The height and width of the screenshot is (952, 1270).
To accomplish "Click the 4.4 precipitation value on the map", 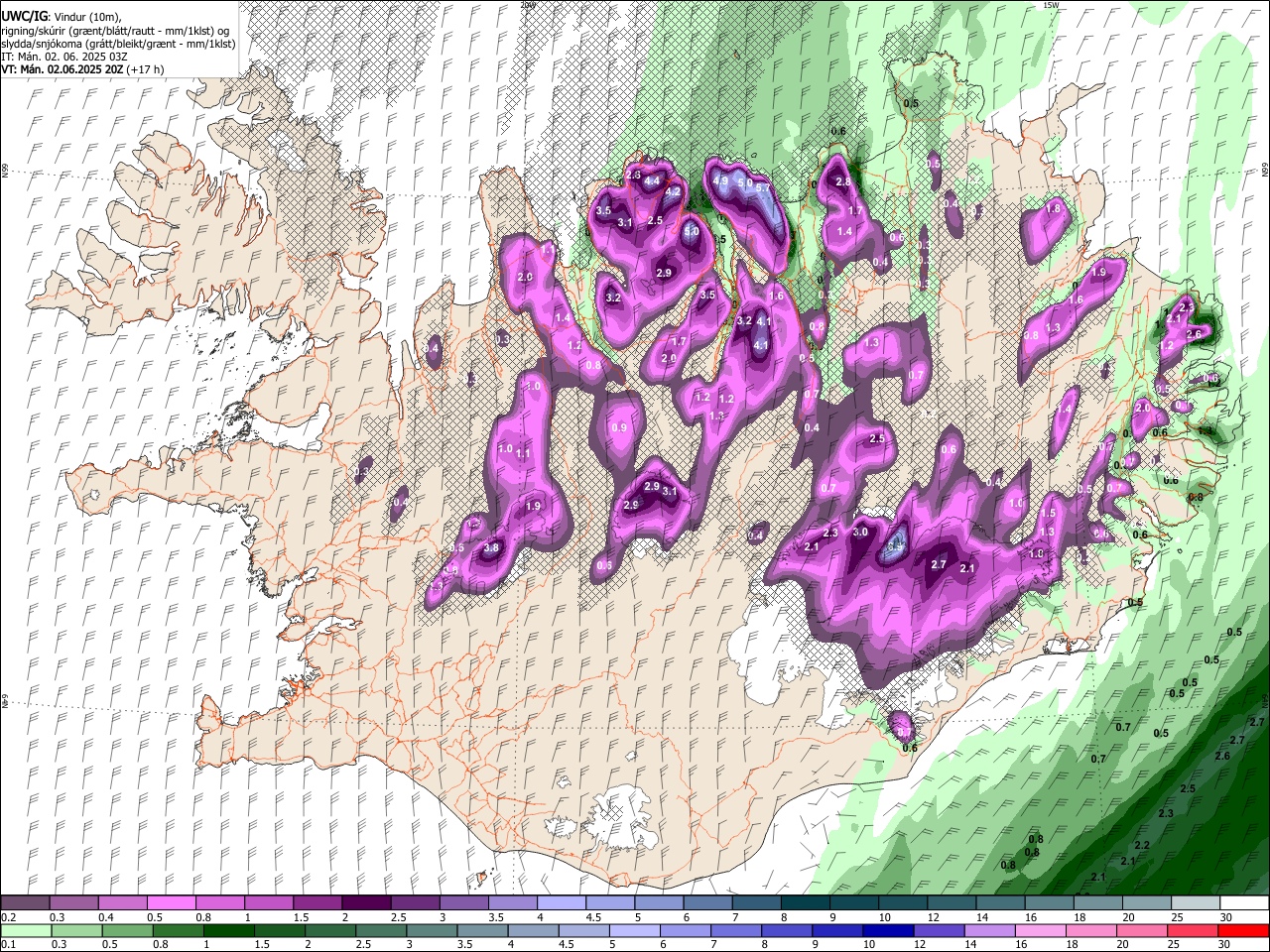I will 652,181.
